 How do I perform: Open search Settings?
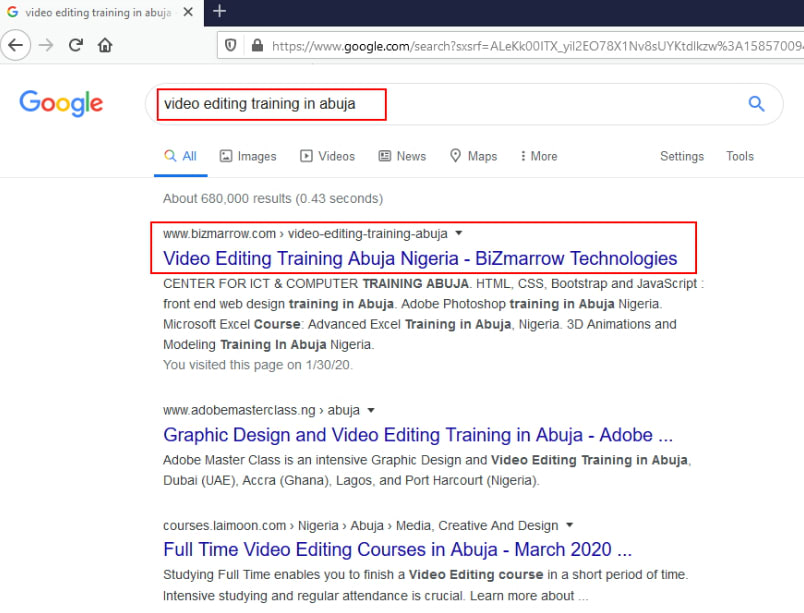click(681, 156)
